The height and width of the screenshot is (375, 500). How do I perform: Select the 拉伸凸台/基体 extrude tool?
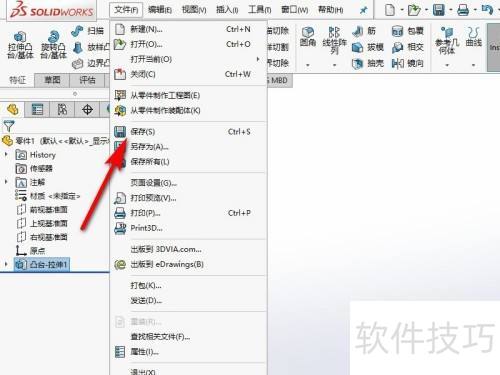coord(21,45)
